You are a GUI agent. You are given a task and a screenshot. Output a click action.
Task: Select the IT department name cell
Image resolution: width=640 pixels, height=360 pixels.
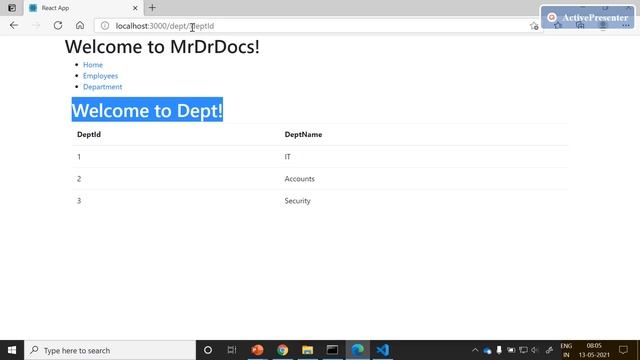288,157
